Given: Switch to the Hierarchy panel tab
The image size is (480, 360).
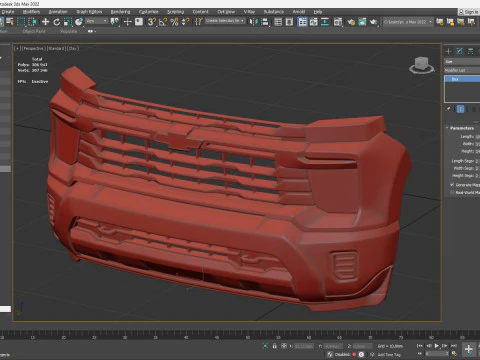Looking at the screenshot, I should 471,51.
